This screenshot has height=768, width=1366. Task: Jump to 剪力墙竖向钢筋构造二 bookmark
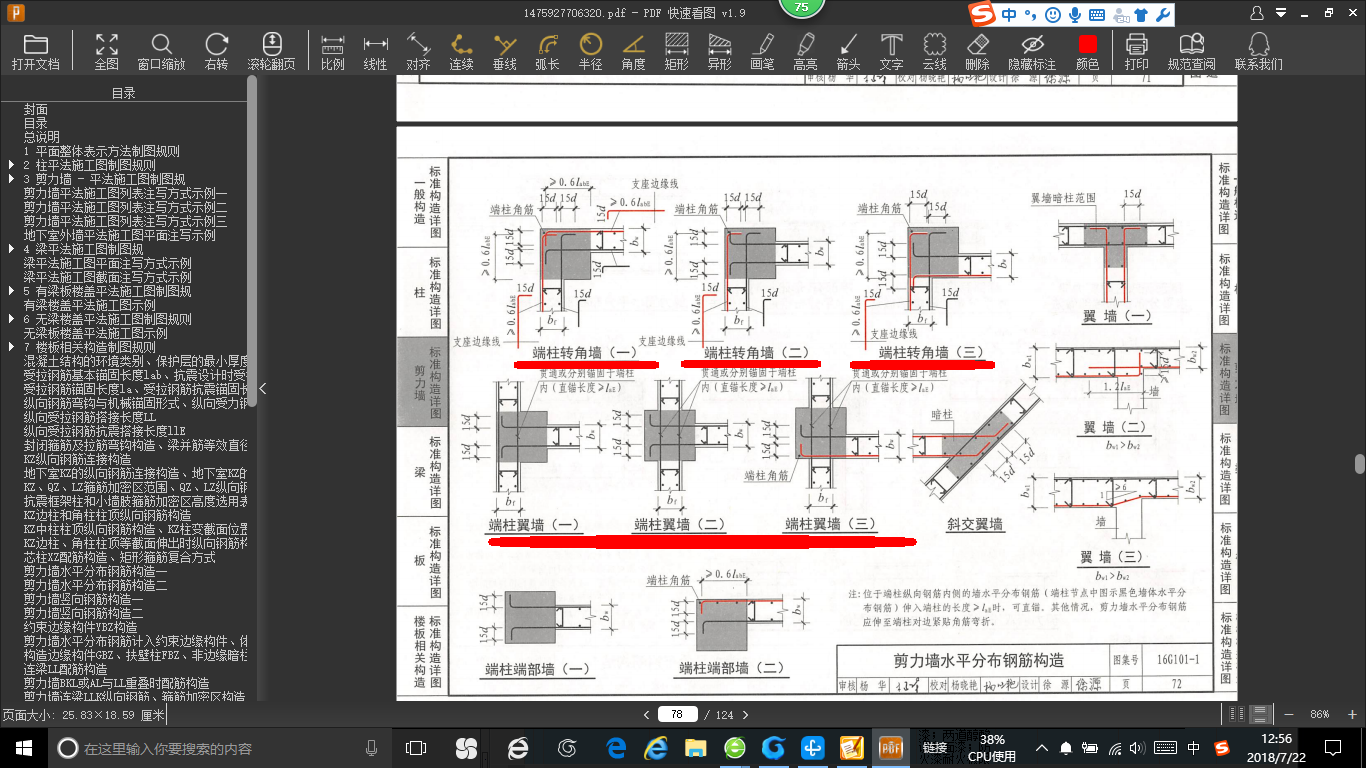coord(83,613)
